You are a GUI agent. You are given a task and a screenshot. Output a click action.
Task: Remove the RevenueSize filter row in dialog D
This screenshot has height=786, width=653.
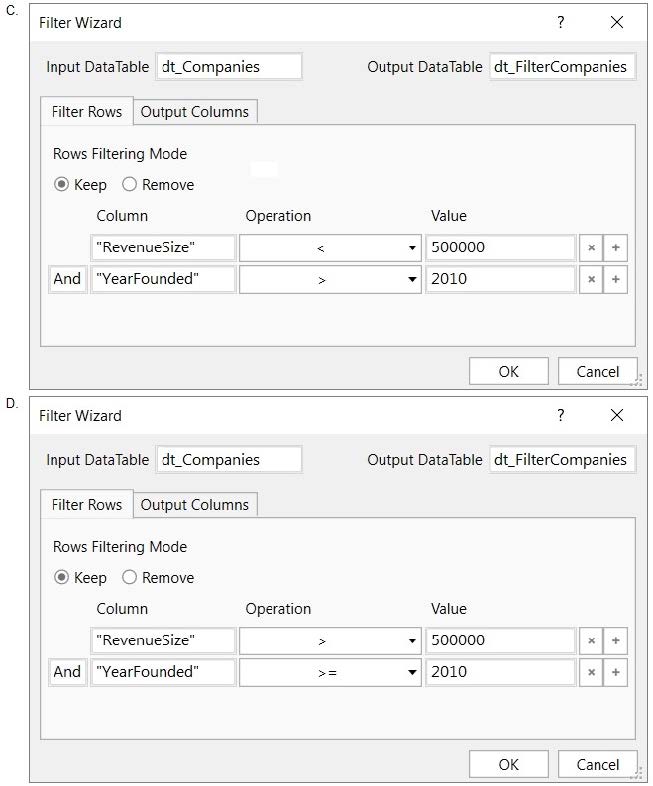click(591, 641)
